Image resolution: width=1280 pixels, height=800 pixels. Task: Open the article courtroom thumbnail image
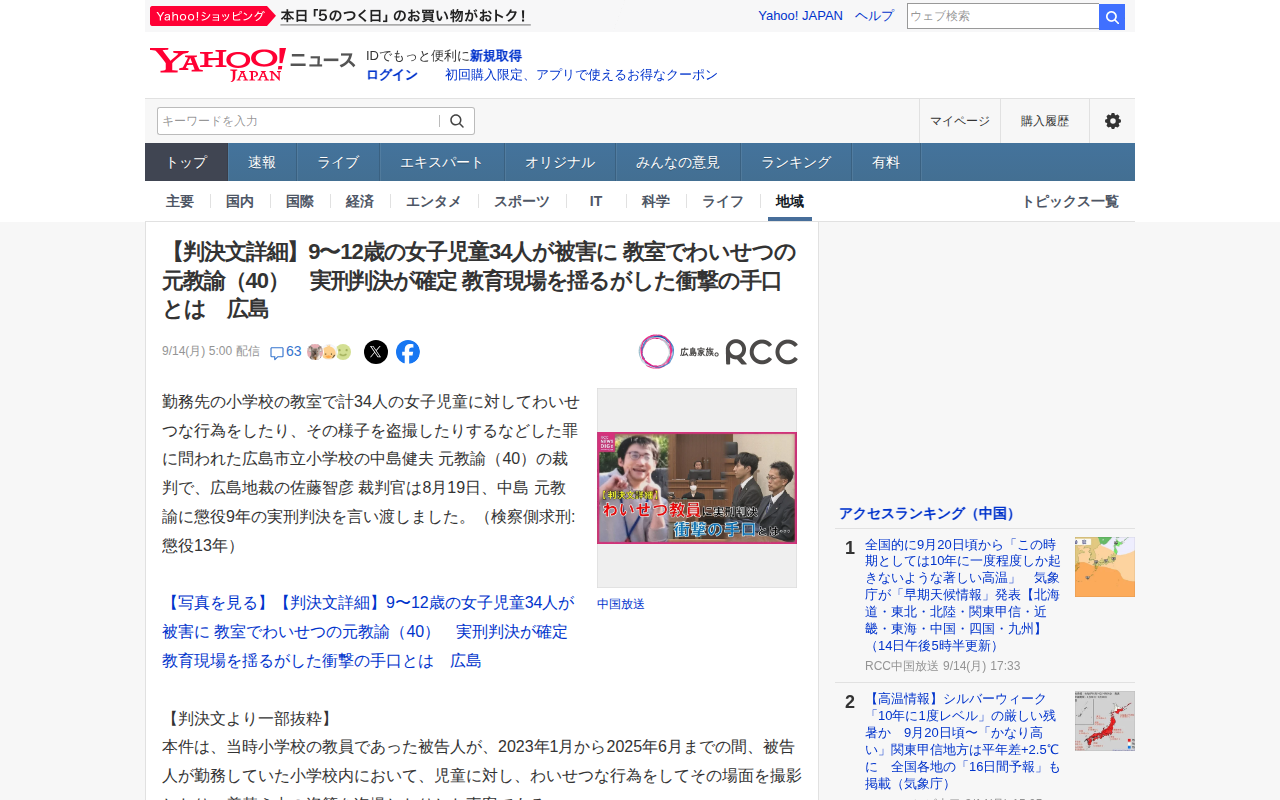tap(697, 488)
